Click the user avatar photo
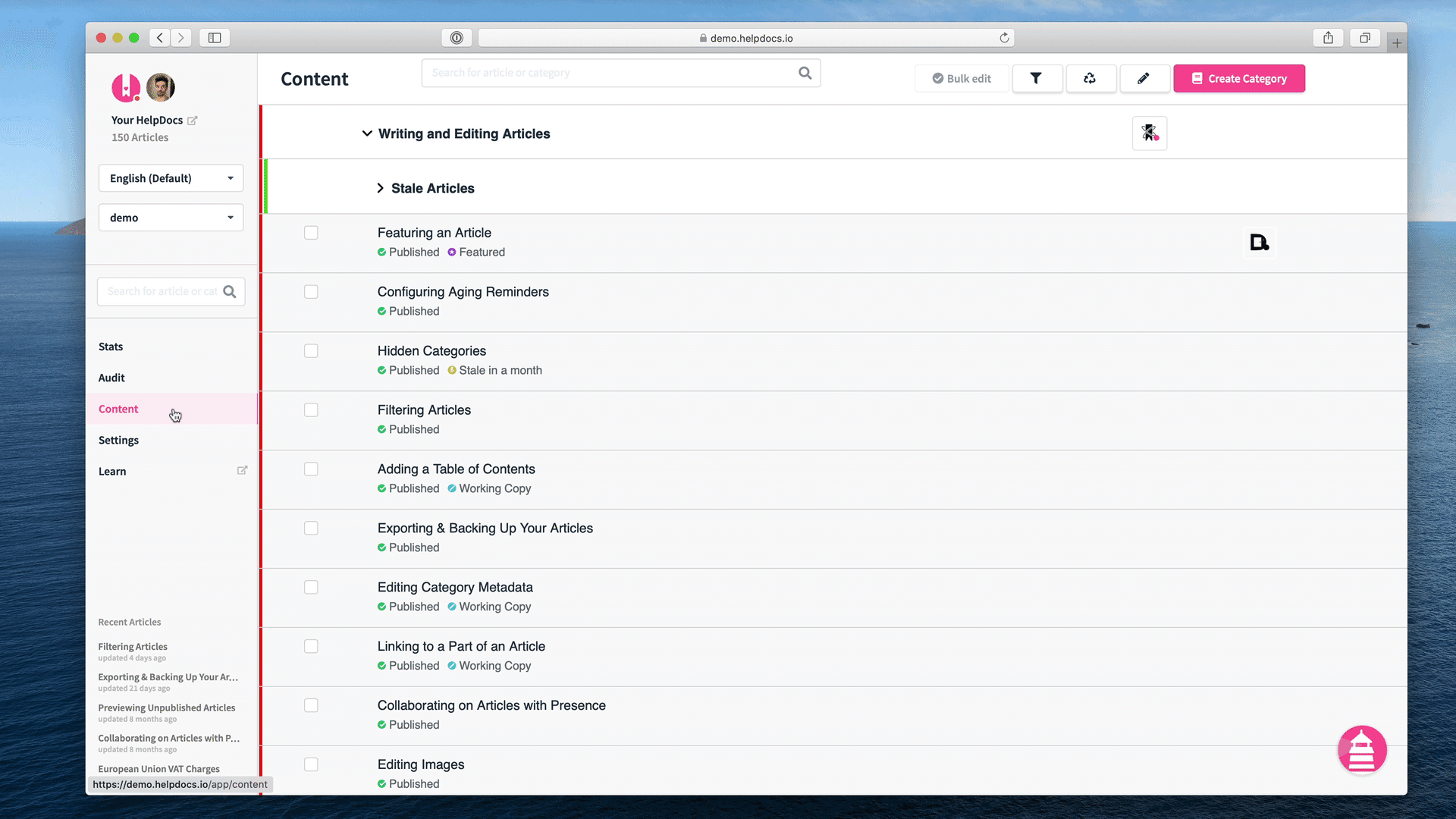 (161, 88)
